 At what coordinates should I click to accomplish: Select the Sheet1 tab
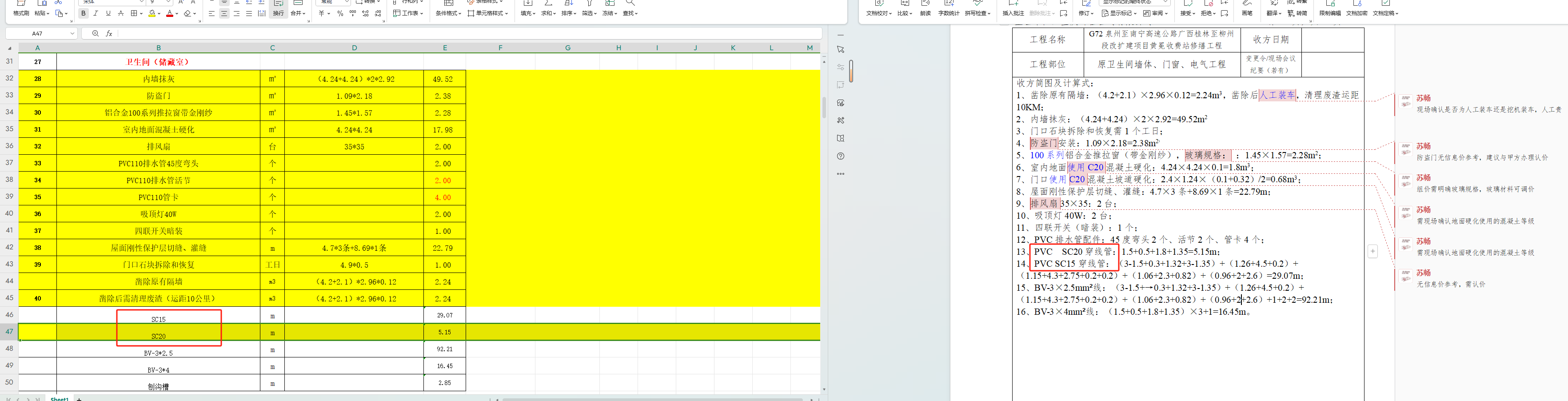[60, 399]
